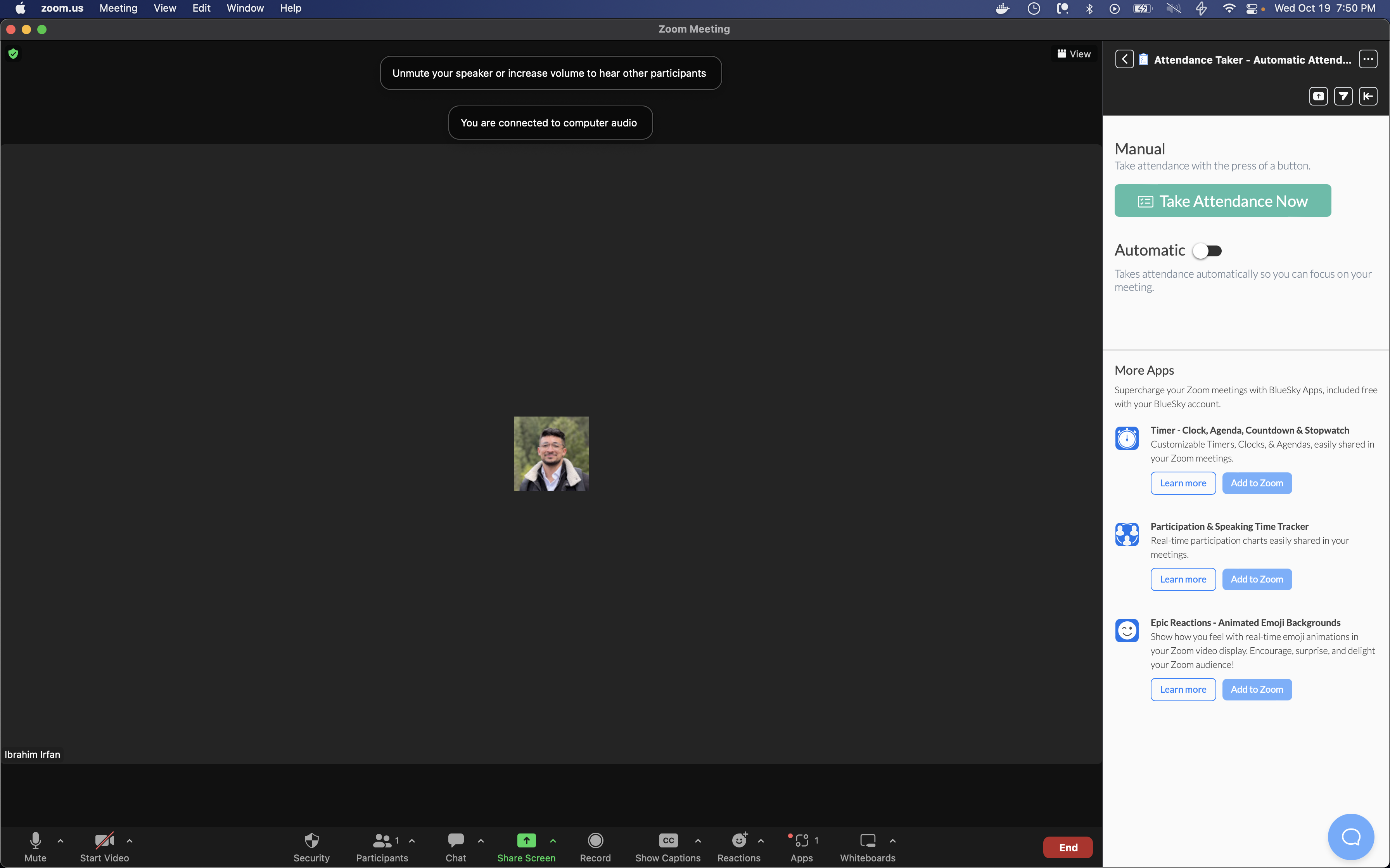Screen dimensions: 1390x868
Task: Open the Wi-Fi menu bar icon
Action: (1229, 8)
